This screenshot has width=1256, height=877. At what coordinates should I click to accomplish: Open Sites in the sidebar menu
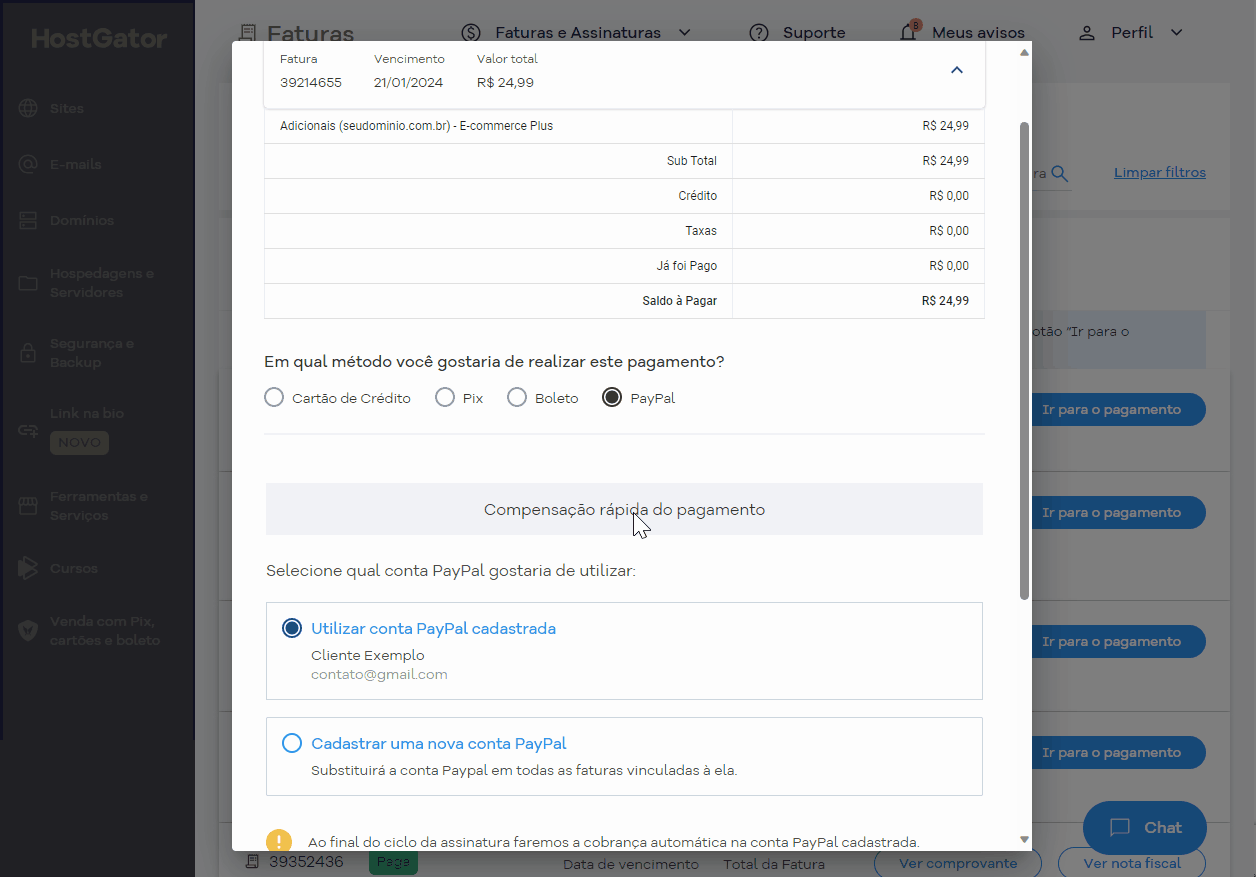pyautogui.click(x=67, y=108)
